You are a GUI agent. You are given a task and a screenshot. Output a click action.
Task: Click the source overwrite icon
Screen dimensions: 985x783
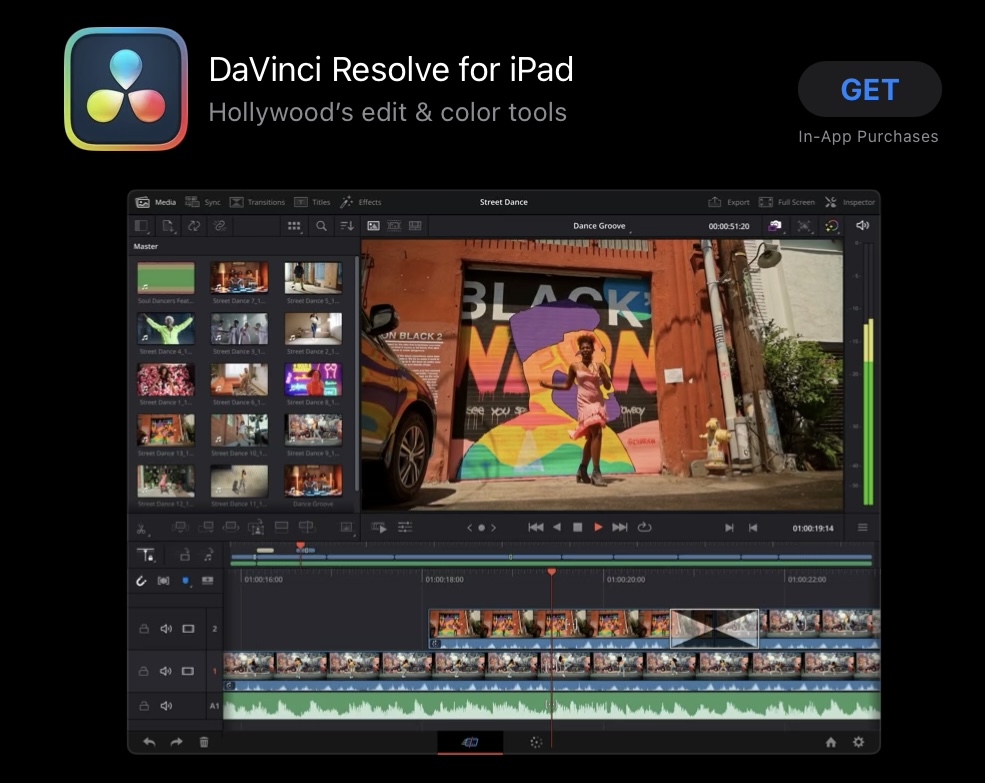click(x=307, y=527)
